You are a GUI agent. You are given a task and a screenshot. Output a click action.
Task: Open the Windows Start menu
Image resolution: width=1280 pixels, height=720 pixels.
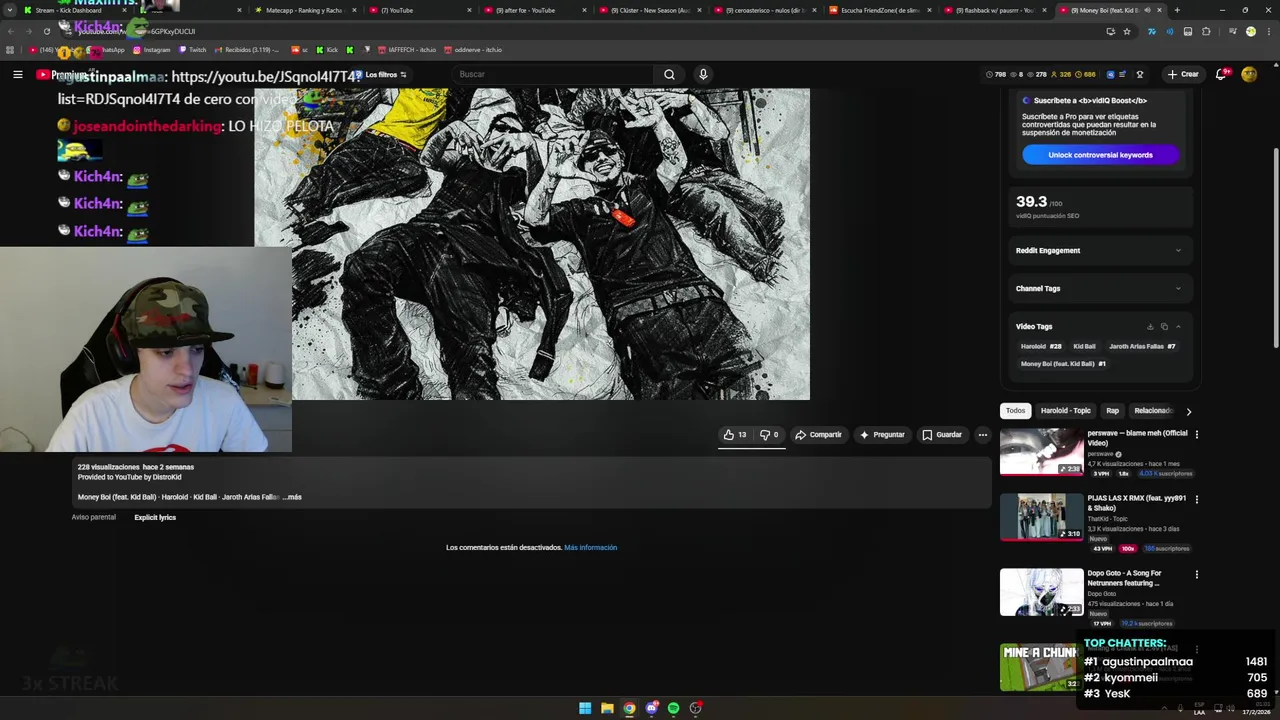[585, 708]
